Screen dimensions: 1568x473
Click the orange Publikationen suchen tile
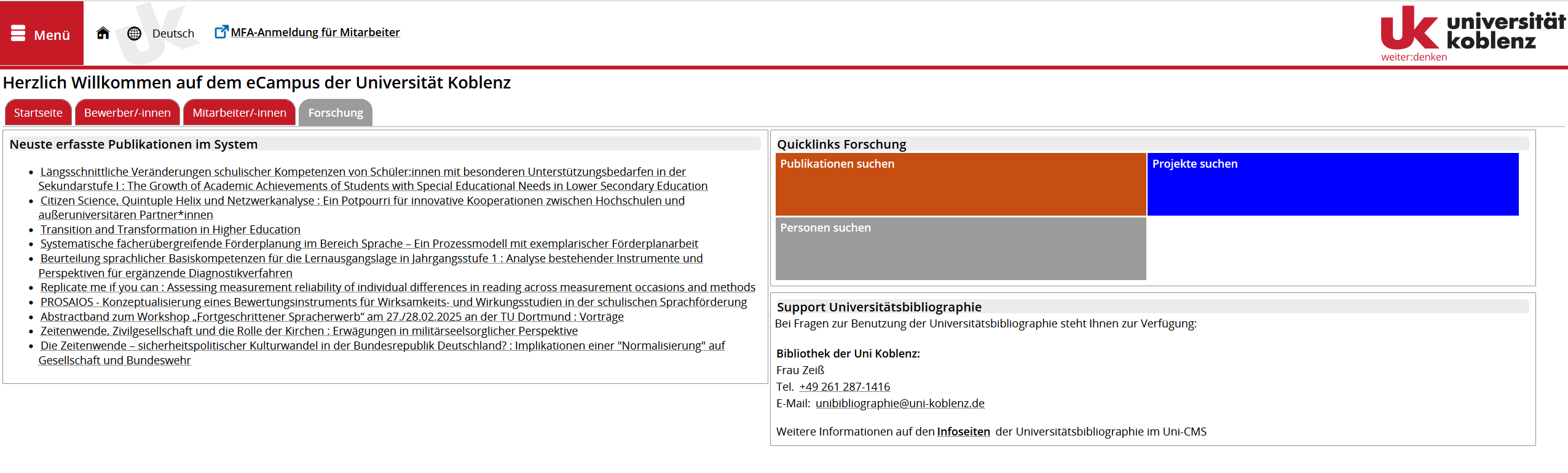(x=960, y=184)
